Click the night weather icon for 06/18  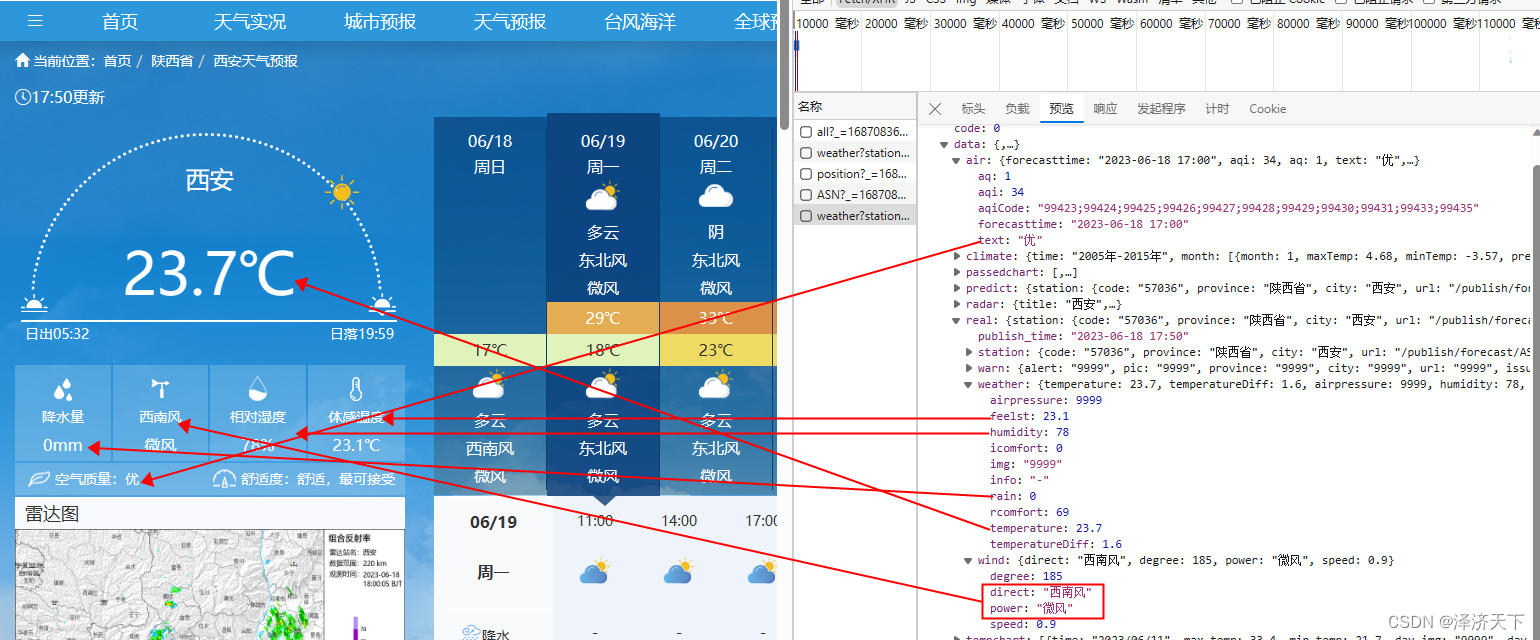[x=489, y=386]
